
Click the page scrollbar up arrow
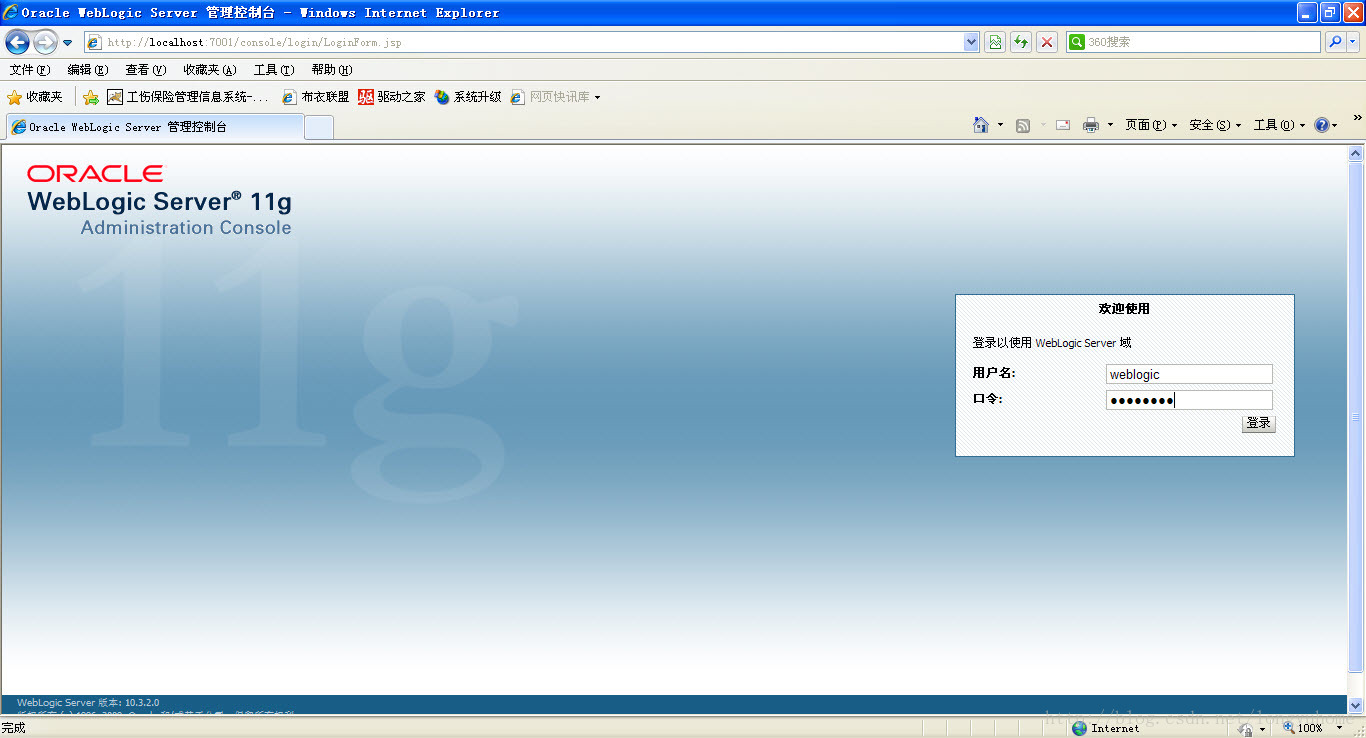[1356, 154]
